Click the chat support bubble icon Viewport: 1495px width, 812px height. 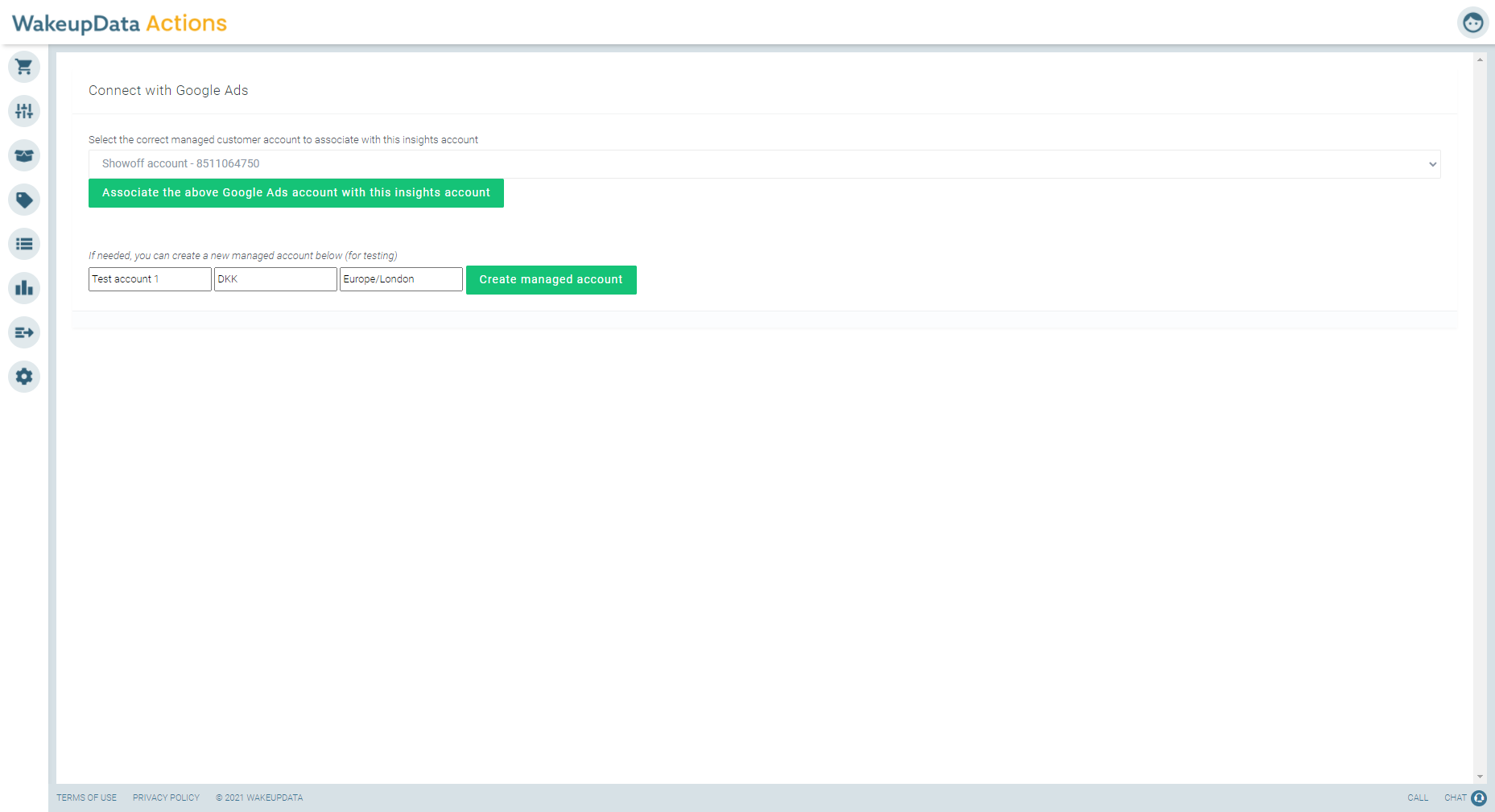pyautogui.click(x=1479, y=798)
